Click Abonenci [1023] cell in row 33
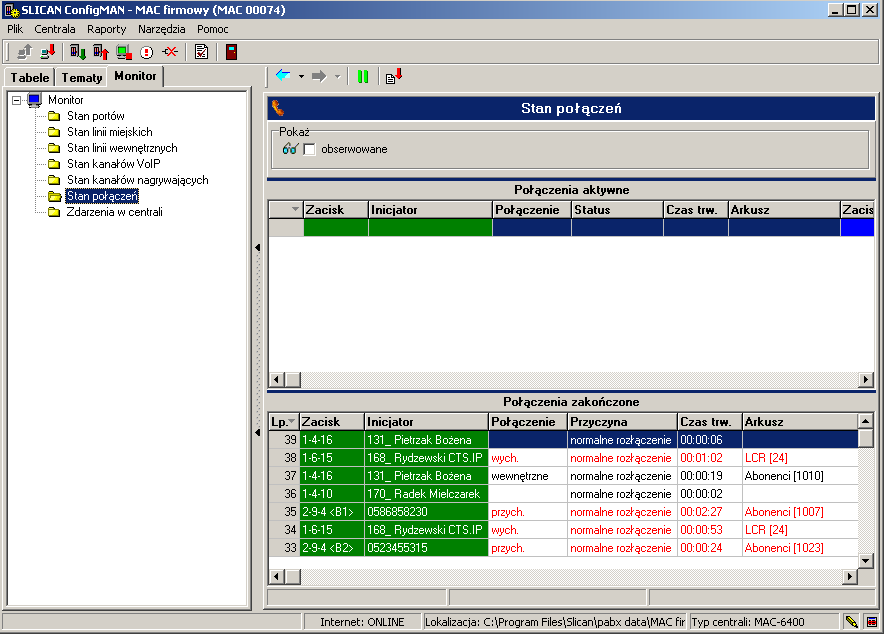 [x=800, y=548]
